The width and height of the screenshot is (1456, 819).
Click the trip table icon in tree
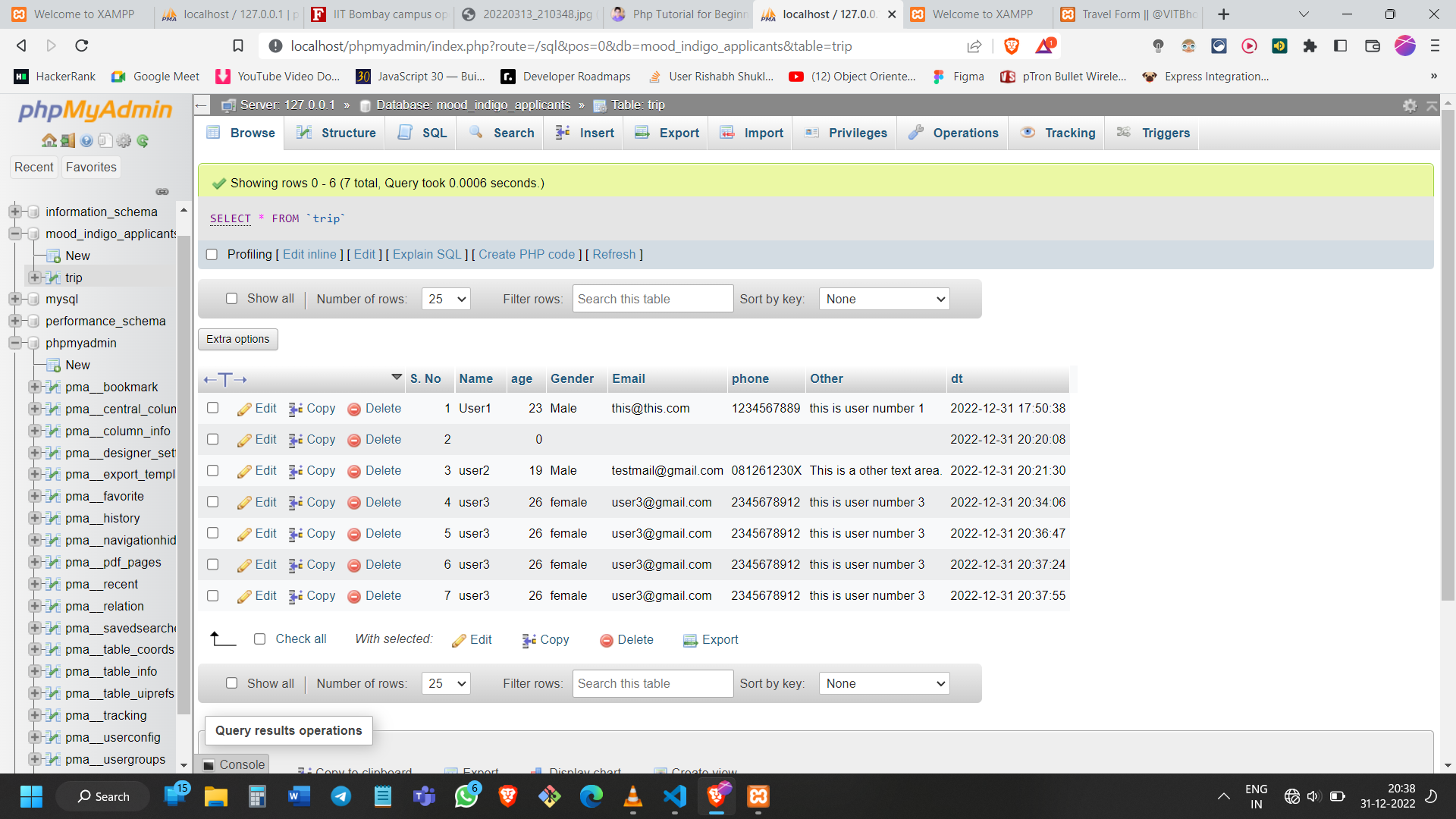53,278
